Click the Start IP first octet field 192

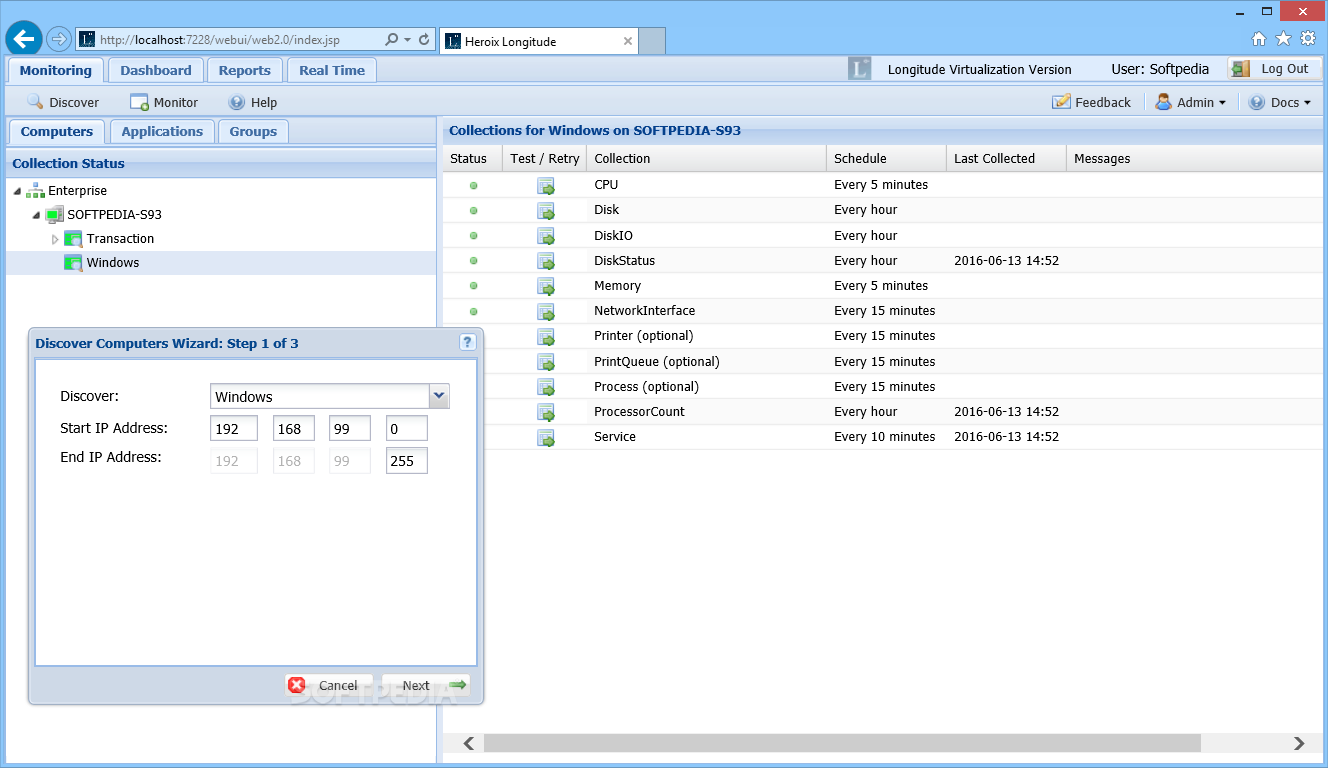(234, 428)
